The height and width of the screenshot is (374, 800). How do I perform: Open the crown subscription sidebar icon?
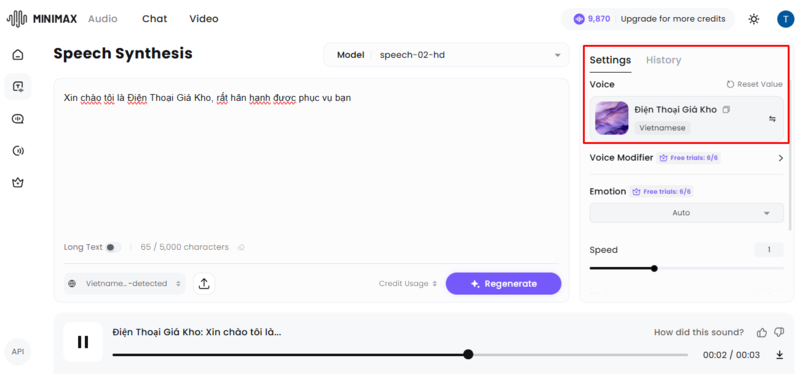click(x=18, y=182)
